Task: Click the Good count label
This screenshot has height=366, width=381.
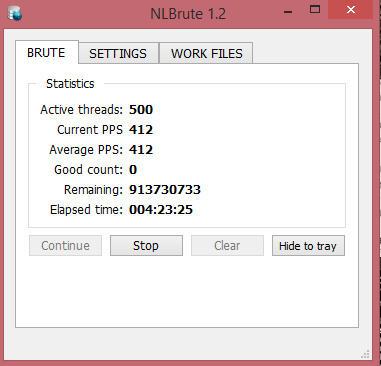Action: tap(89, 170)
